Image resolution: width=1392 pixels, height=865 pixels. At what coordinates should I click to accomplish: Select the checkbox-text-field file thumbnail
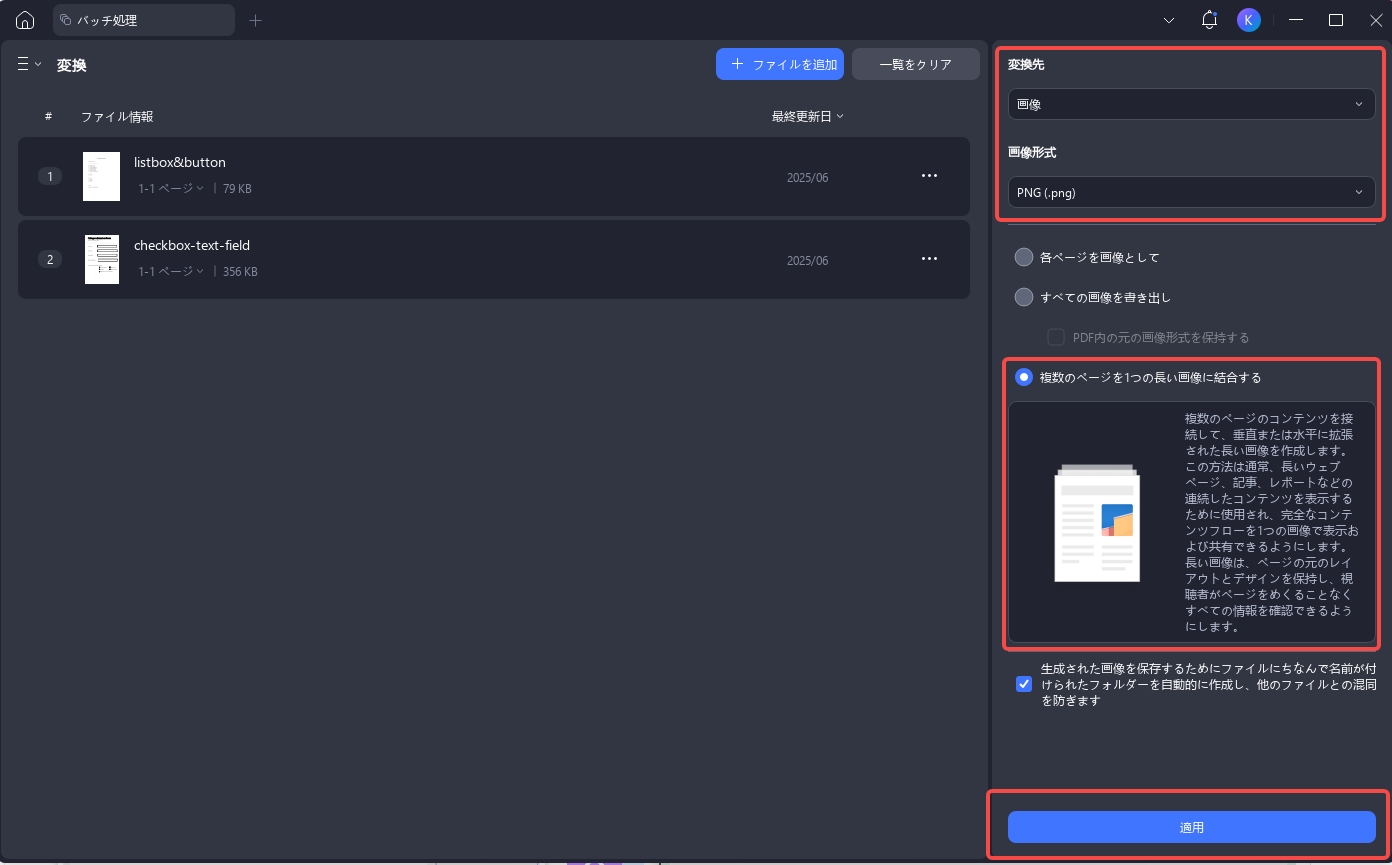[101, 260]
